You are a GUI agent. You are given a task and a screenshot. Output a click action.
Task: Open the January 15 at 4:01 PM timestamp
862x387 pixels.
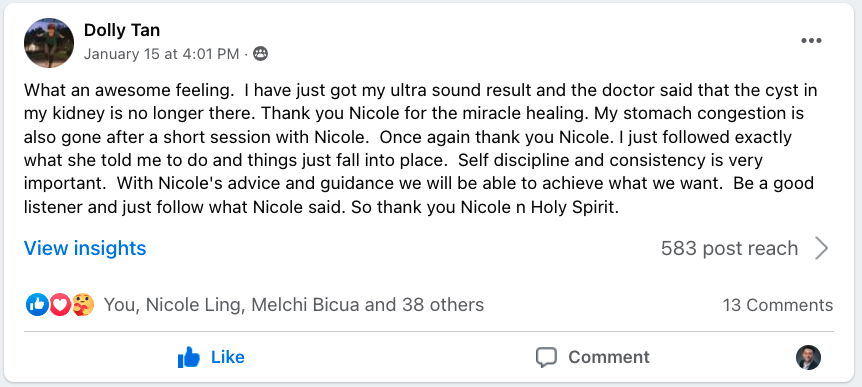pyautogui.click(x=161, y=54)
